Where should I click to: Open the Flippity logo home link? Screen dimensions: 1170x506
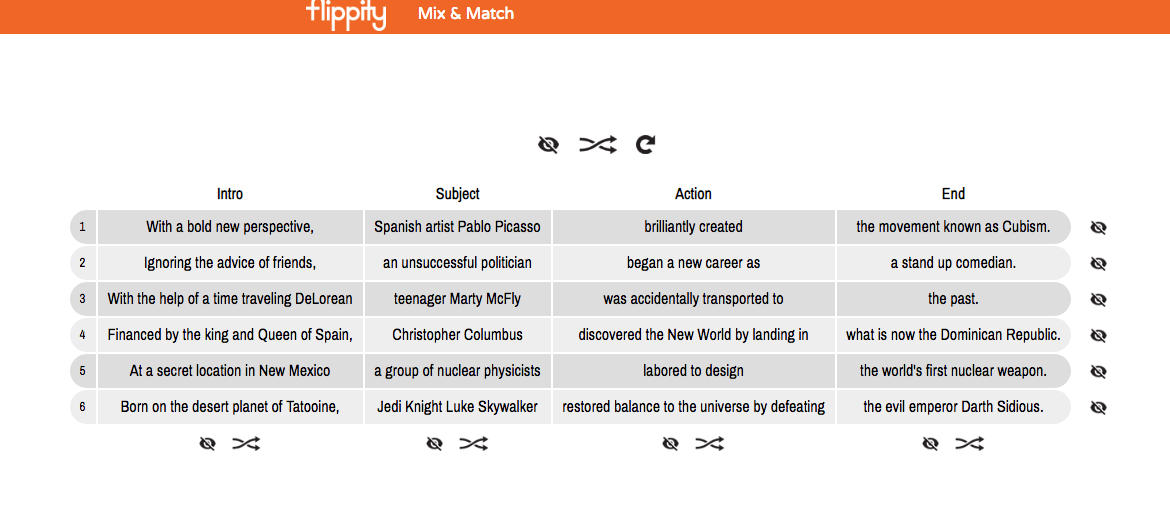(346, 14)
